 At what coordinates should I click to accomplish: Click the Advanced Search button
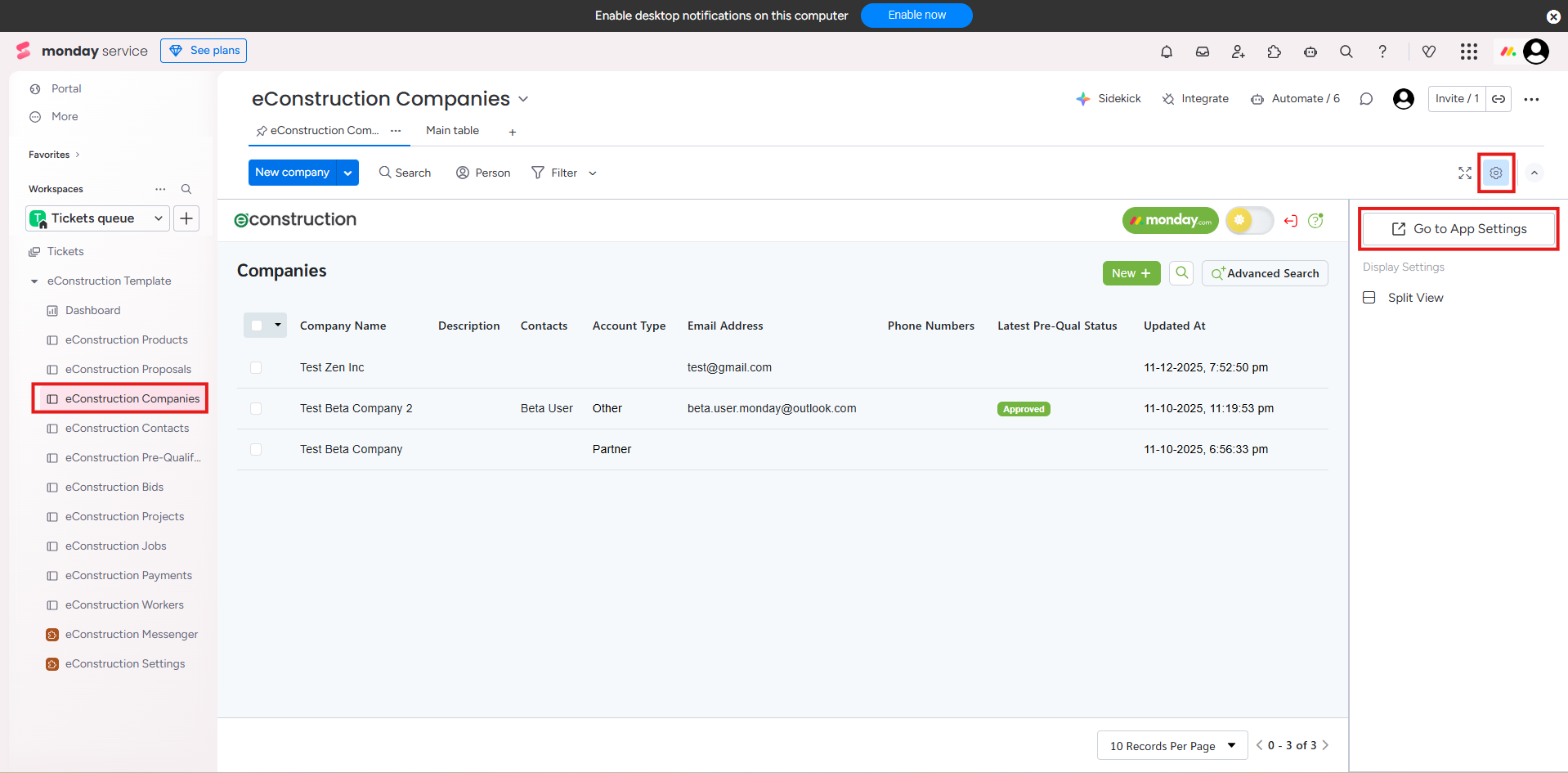[x=1265, y=273]
